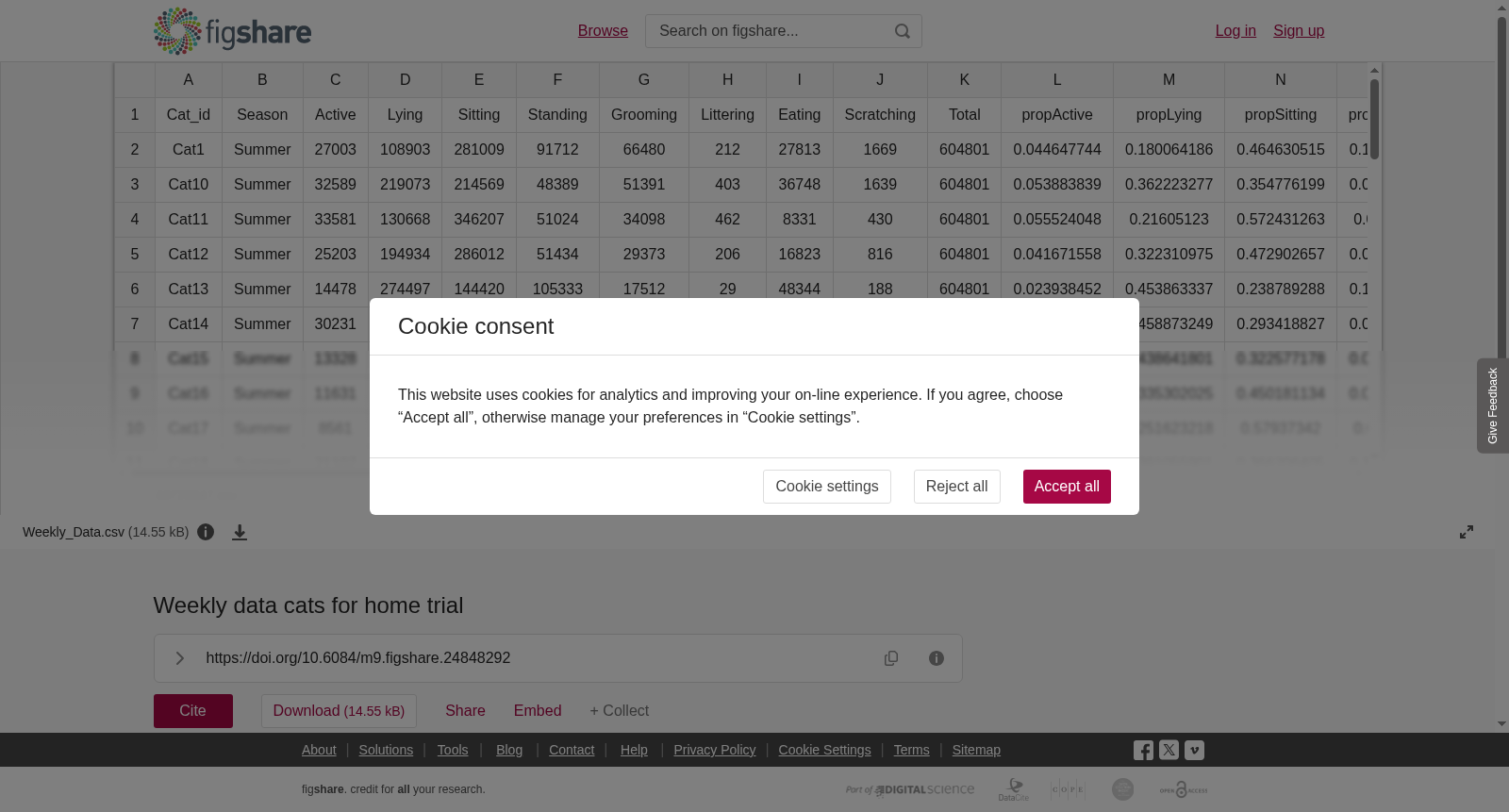1509x812 pixels.
Task: Open Cookie Settings footer link
Action: 824,750
